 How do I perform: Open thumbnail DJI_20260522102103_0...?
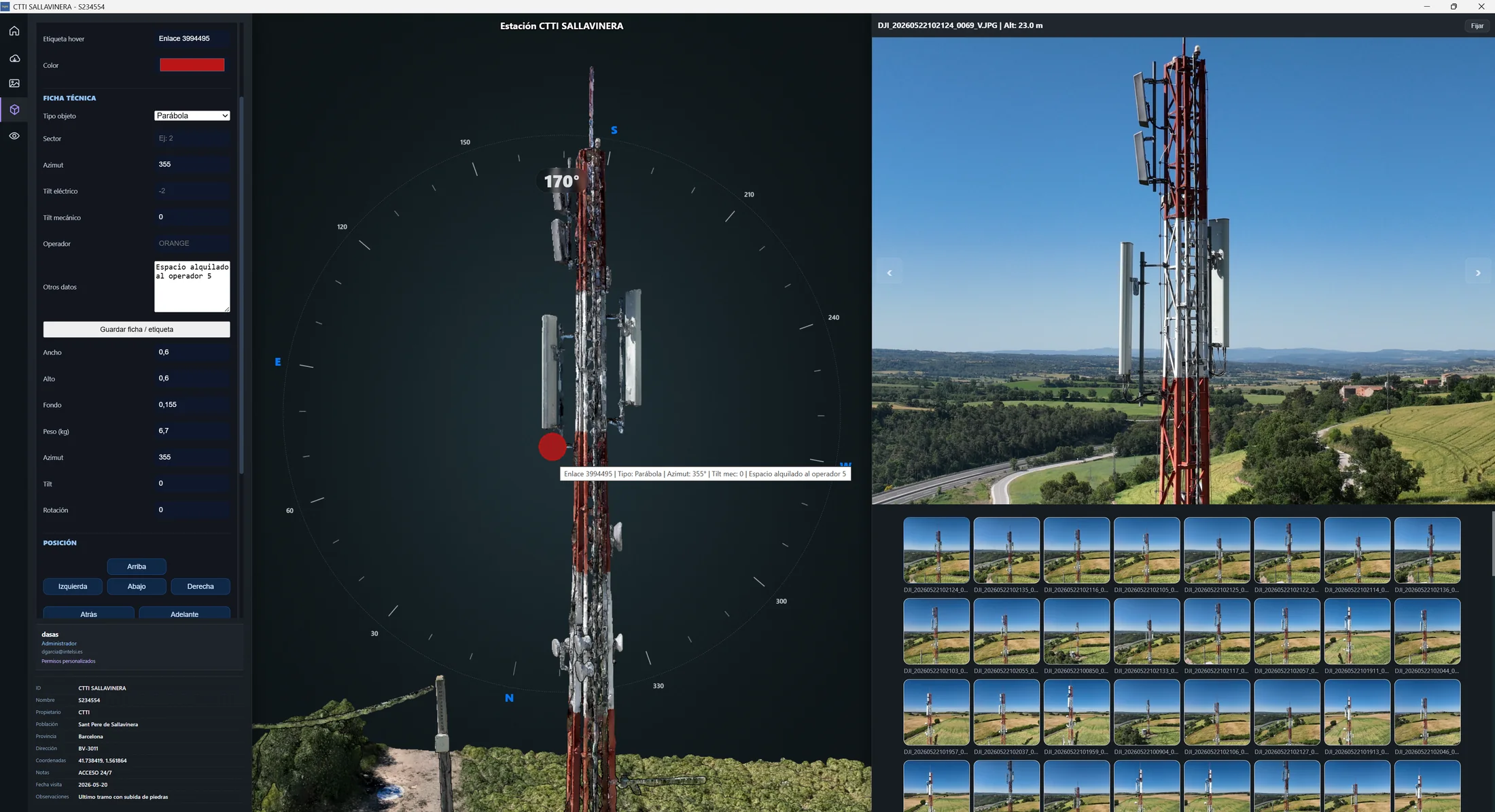(936, 631)
